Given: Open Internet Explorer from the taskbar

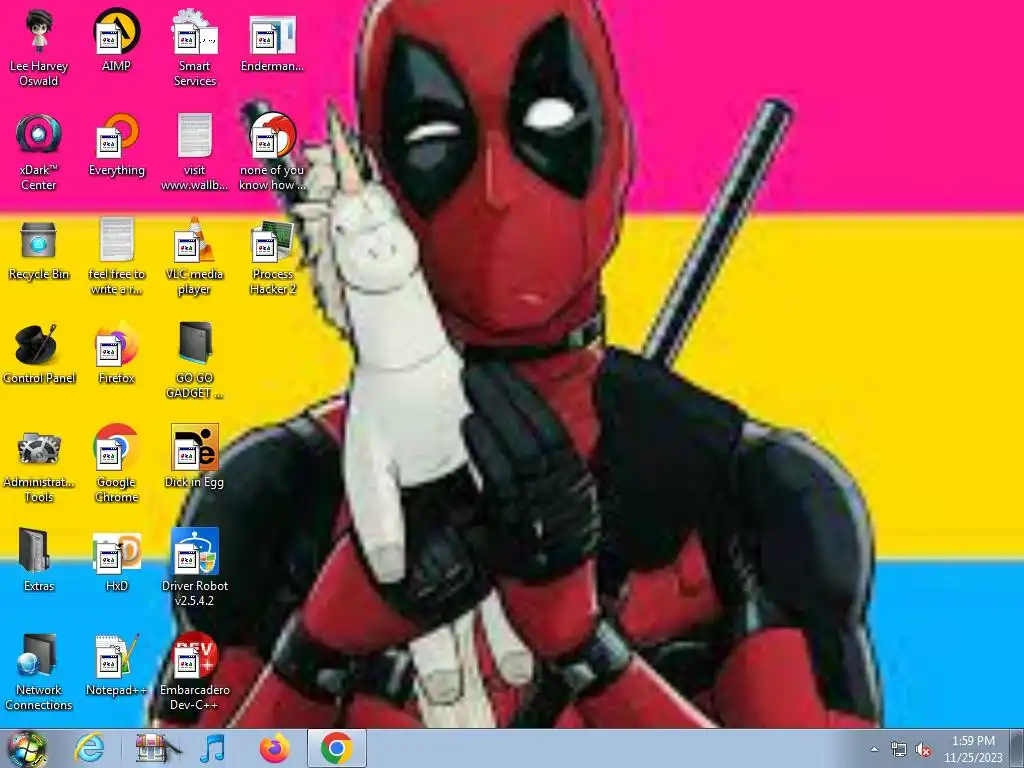Looking at the screenshot, I should pos(89,748).
